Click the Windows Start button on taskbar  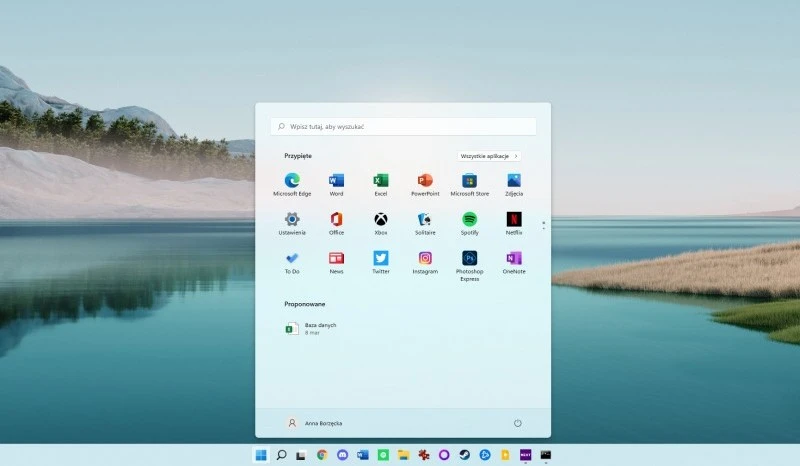(x=261, y=455)
